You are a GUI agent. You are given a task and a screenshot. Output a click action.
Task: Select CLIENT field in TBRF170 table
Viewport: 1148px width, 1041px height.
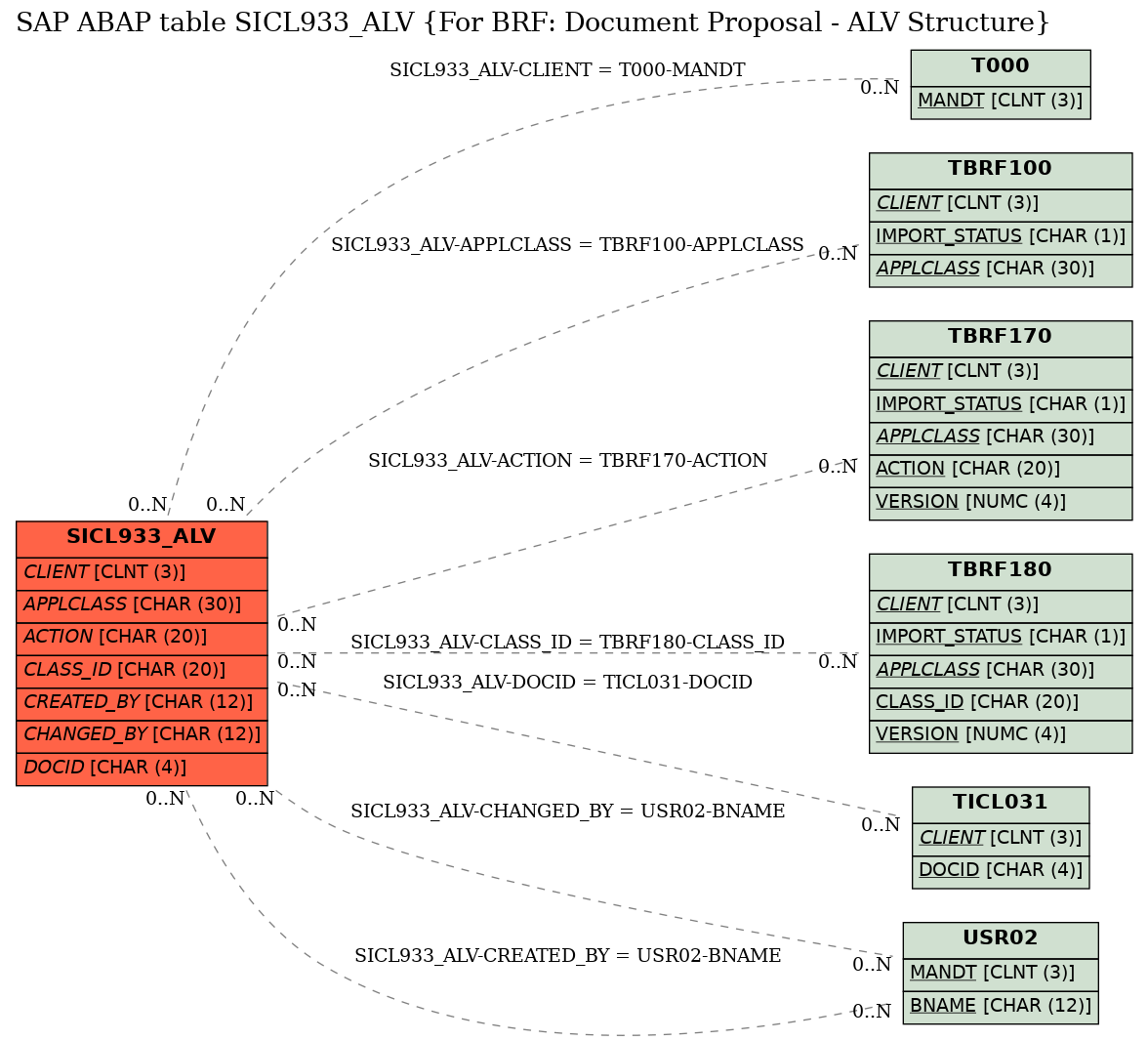1000,373
